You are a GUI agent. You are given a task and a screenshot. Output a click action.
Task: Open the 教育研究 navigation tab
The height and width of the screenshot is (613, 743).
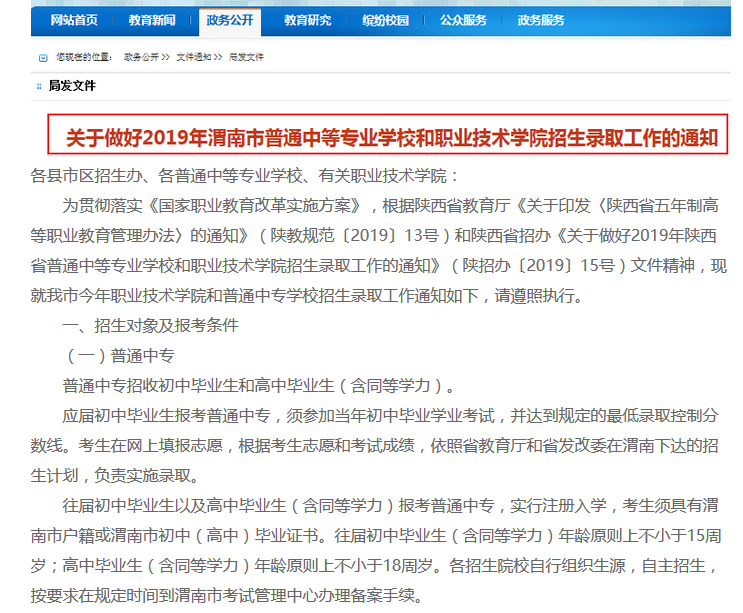308,20
